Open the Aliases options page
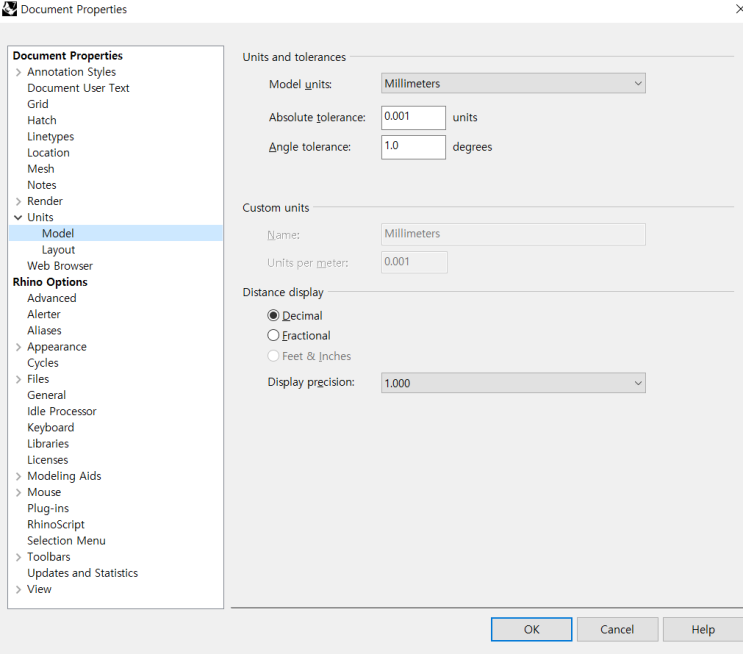Screen dimensions: 743x654 pos(44,331)
